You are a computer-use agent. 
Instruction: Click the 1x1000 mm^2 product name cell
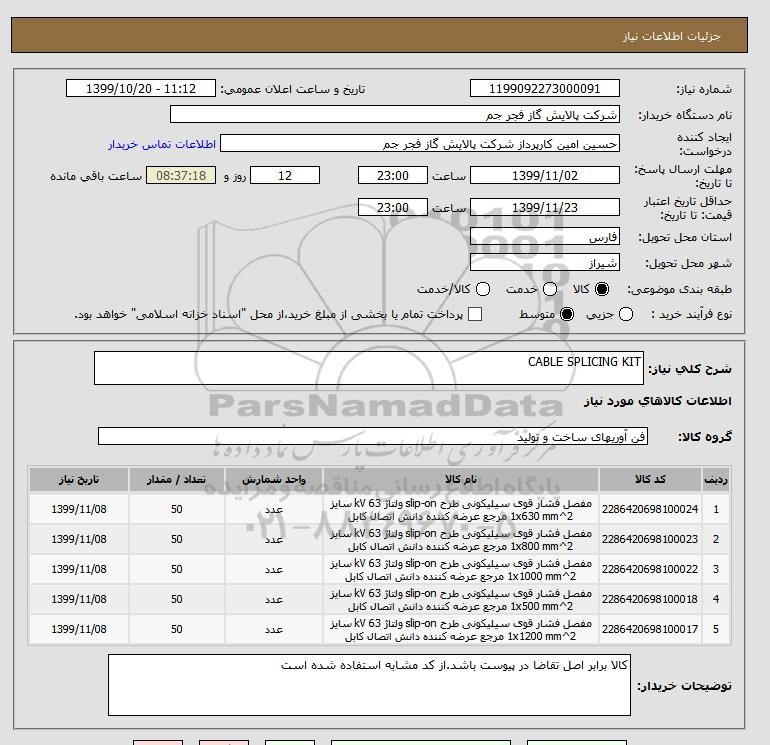(x=461, y=570)
